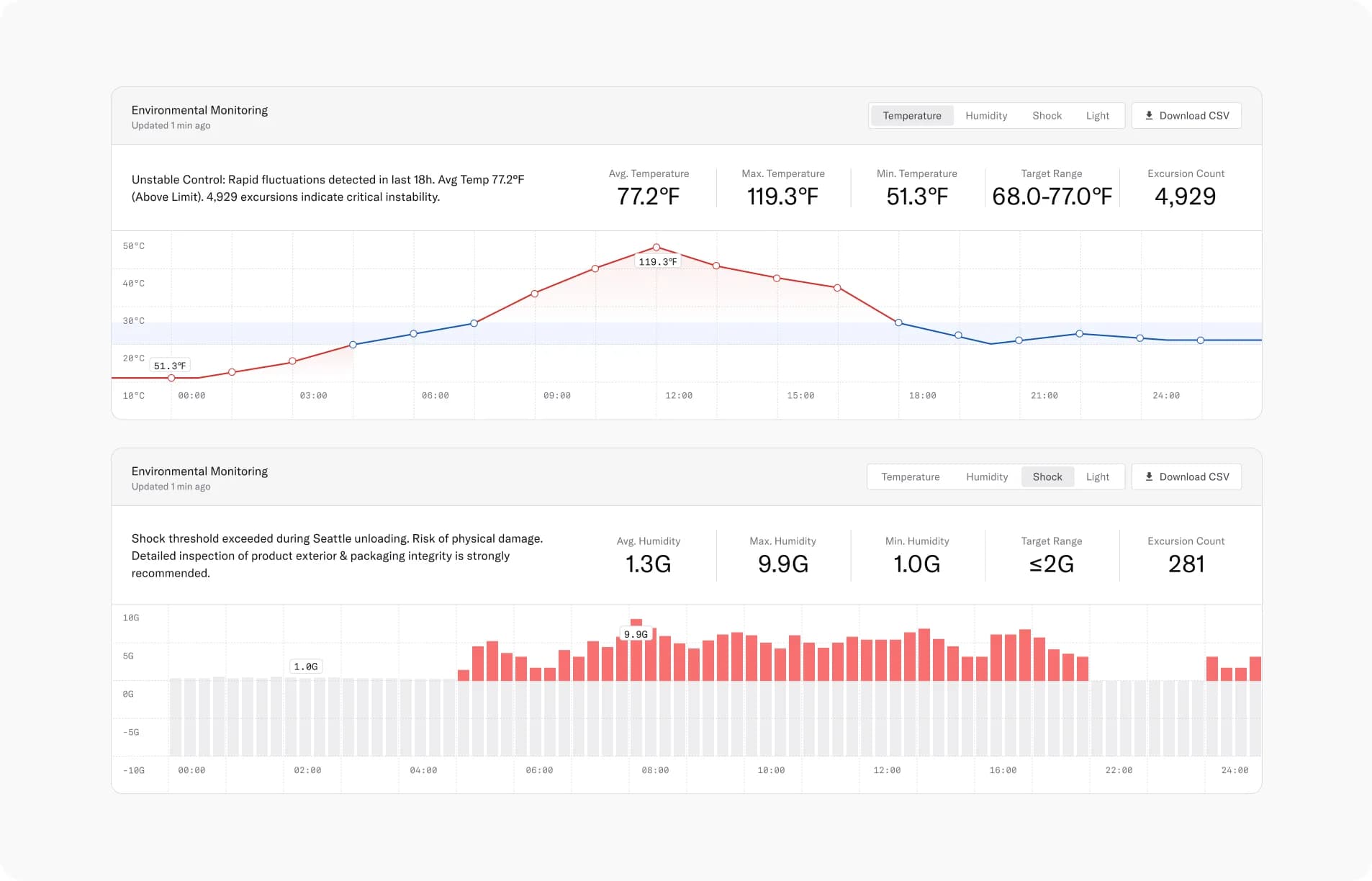The image size is (1372, 881).
Task: Click the Avg. Temperature value 77.2°F
Action: pyautogui.click(x=649, y=196)
